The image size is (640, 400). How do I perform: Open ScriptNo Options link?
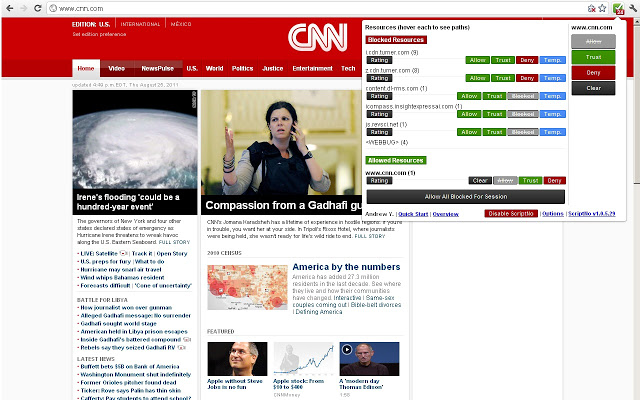pyautogui.click(x=553, y=213)
